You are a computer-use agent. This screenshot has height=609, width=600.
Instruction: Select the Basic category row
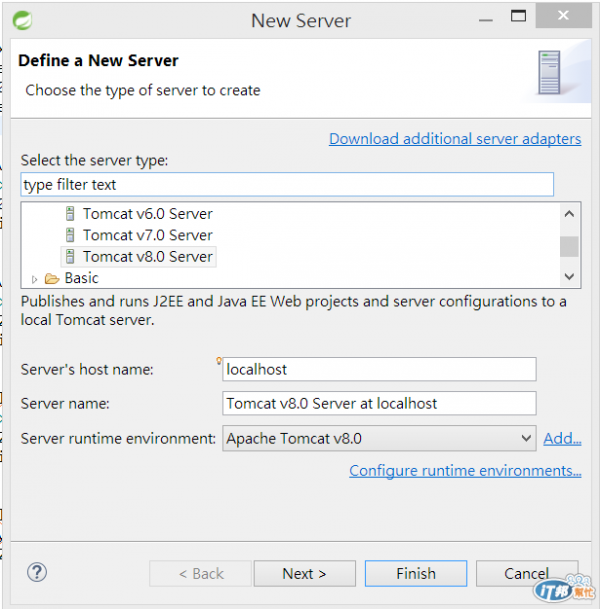(81, 278)
